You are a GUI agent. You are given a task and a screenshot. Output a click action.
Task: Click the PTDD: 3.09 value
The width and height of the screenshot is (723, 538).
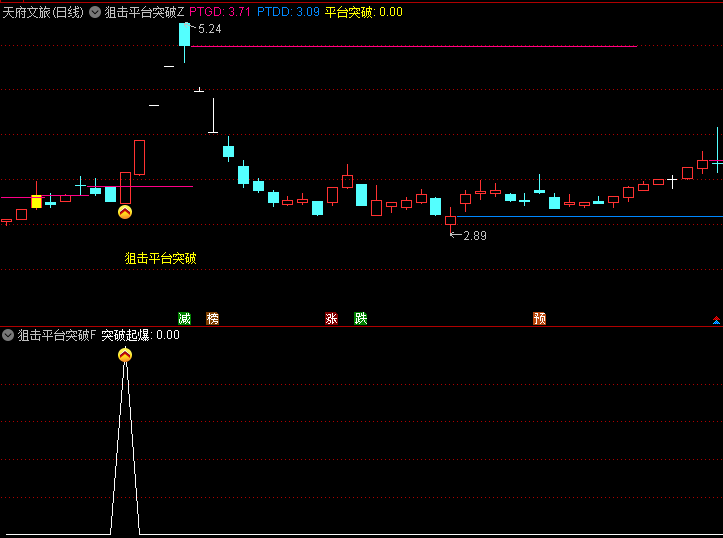tap(288, 12)
